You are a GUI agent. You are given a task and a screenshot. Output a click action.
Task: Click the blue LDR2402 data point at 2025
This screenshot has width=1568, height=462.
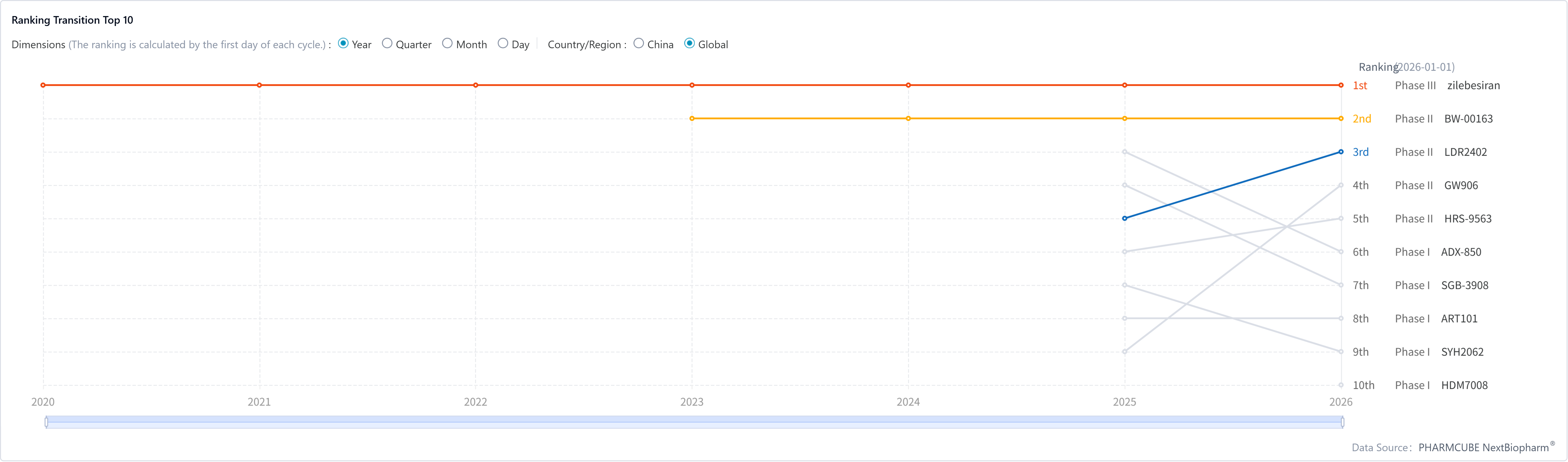[1124, 219]
